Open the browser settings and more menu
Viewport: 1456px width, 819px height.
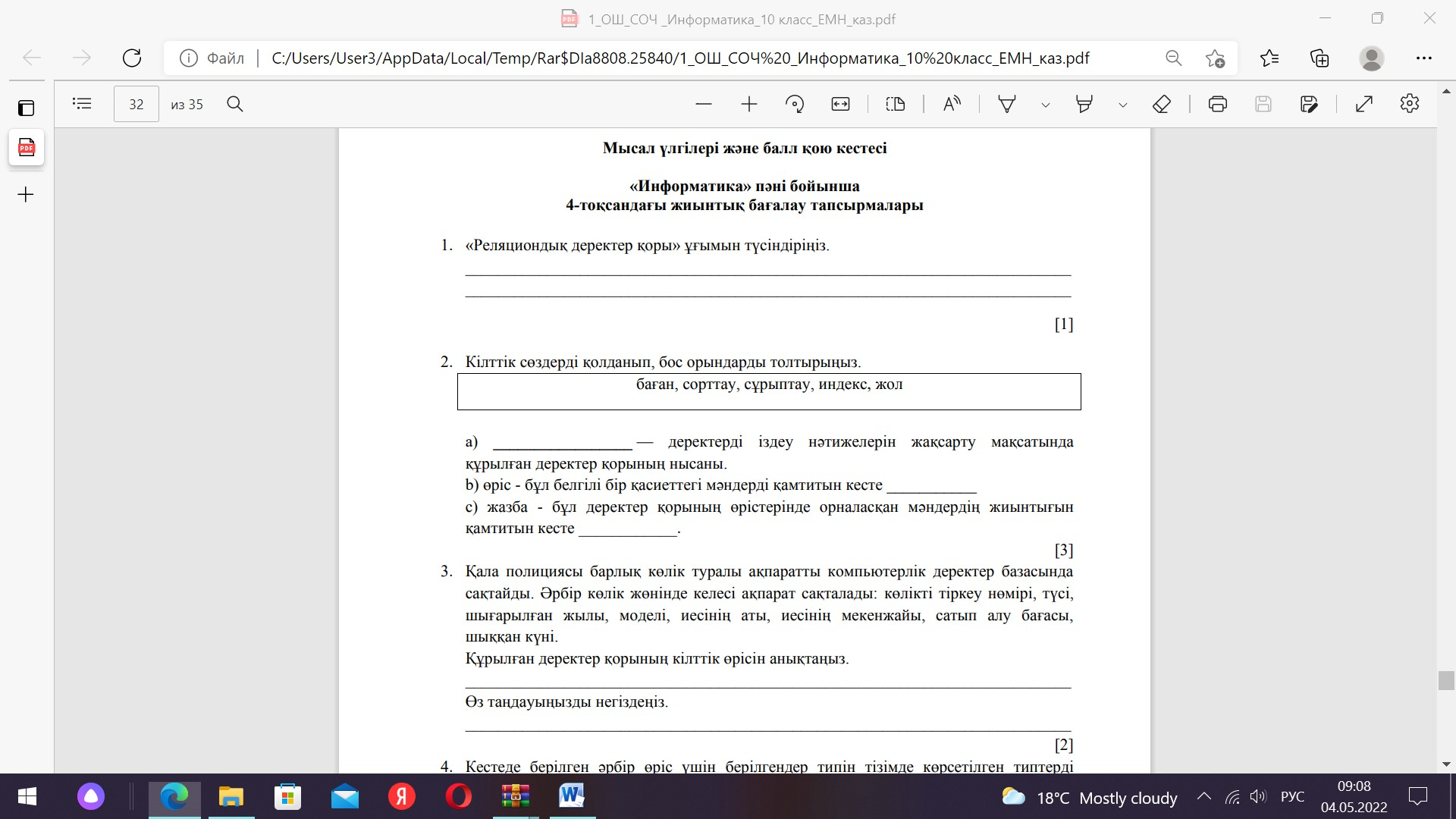point(1423,58)
